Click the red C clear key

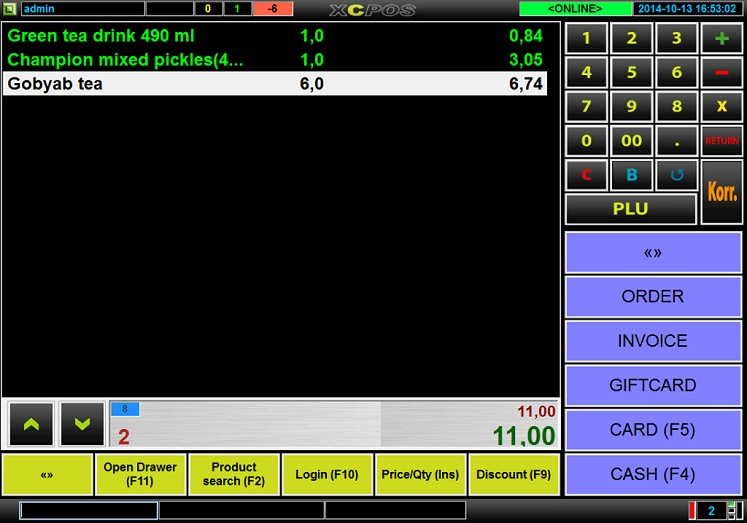[586, 175]
